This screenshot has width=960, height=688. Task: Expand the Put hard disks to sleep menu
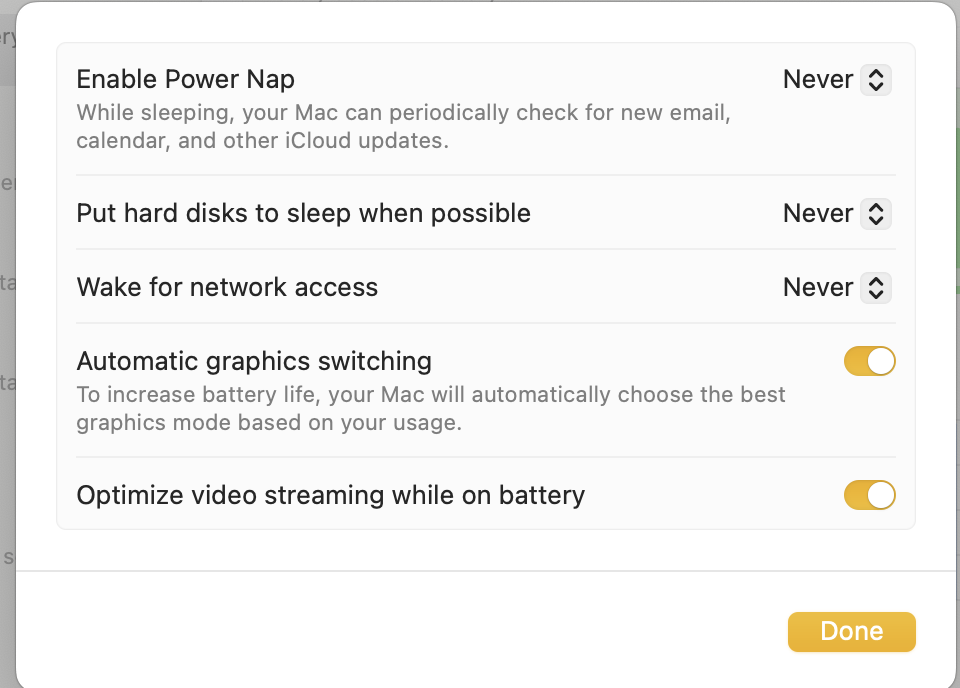tap(818, 213)
